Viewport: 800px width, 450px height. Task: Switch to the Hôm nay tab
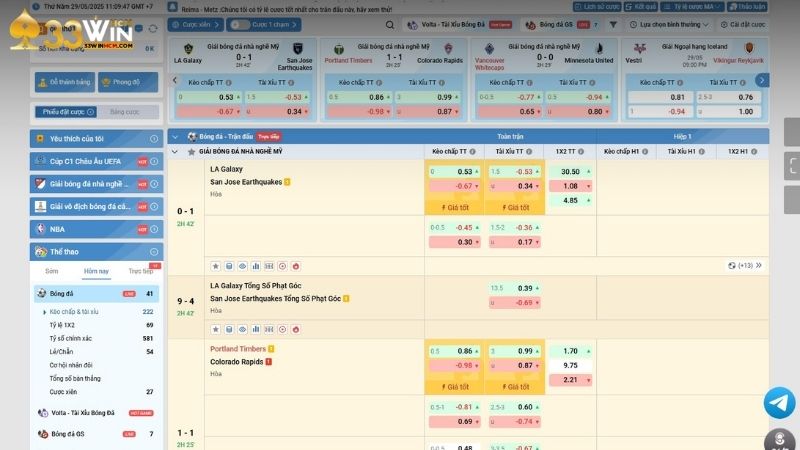96,271
